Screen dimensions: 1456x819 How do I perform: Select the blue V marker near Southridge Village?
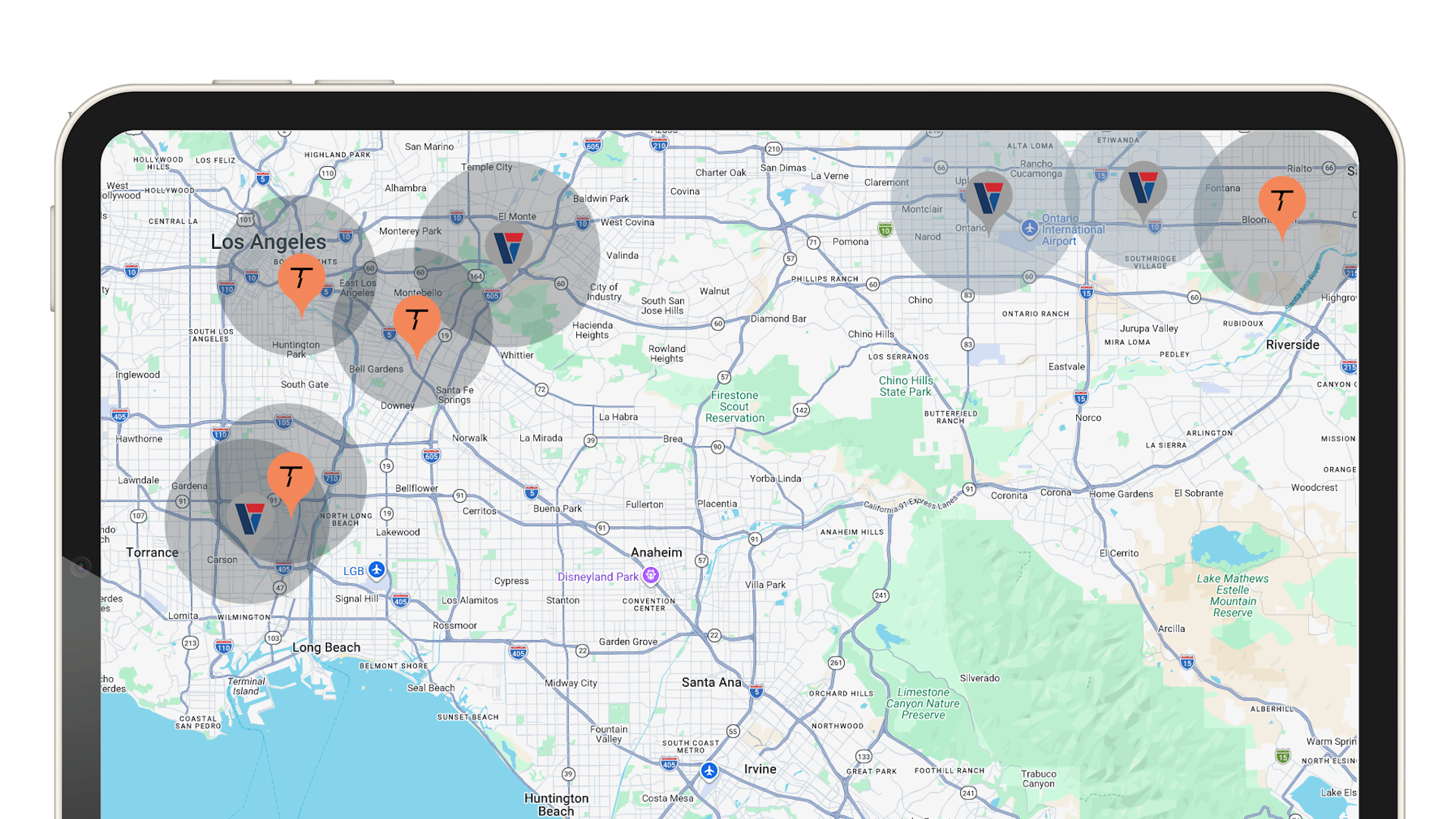click(x=1143, y=187)
